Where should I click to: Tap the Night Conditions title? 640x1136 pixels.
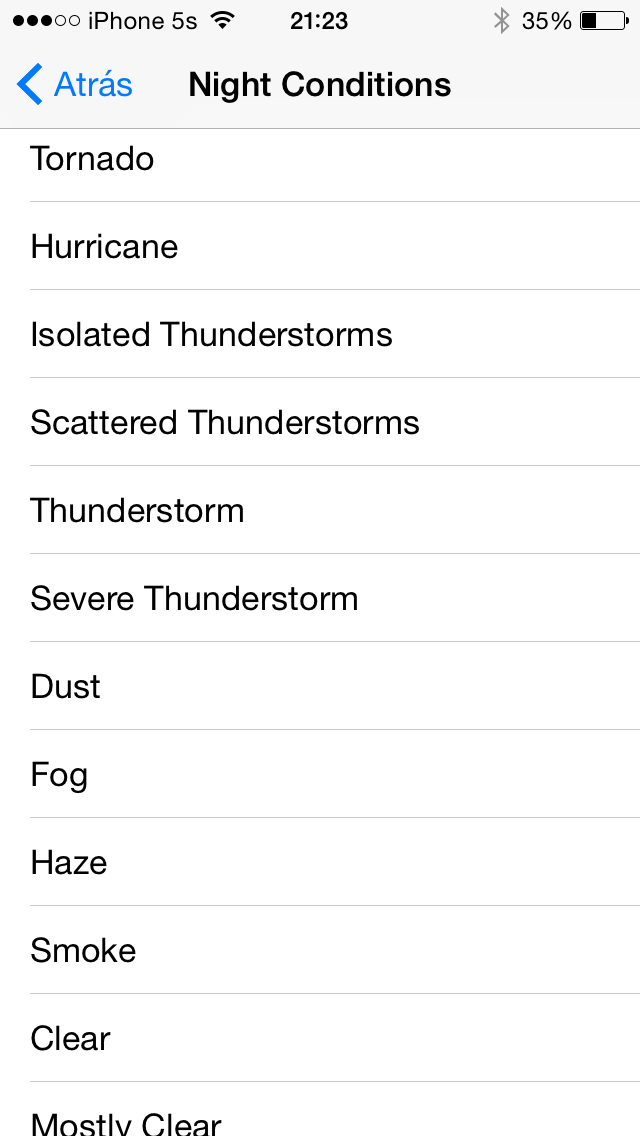click(320, 85)
